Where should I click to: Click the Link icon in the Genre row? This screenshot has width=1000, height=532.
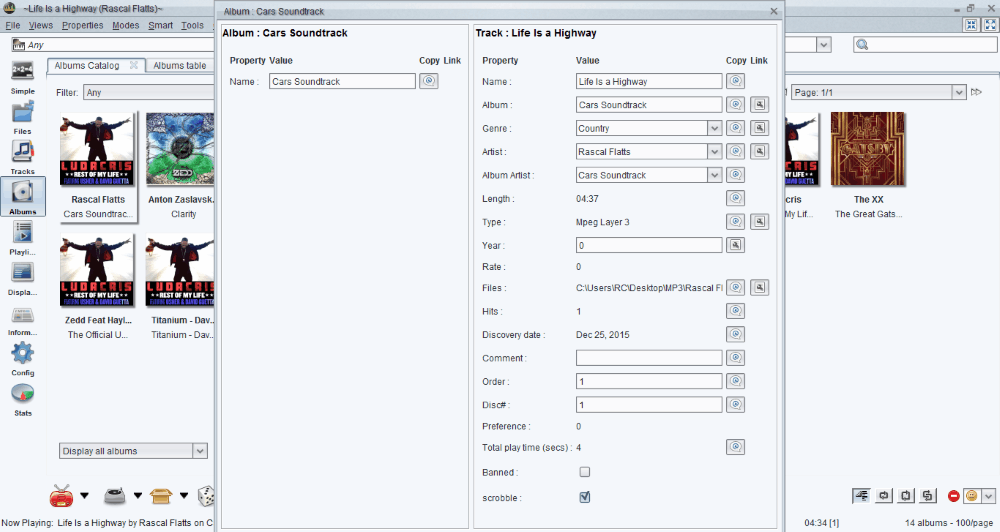click(x=760, y=128)
